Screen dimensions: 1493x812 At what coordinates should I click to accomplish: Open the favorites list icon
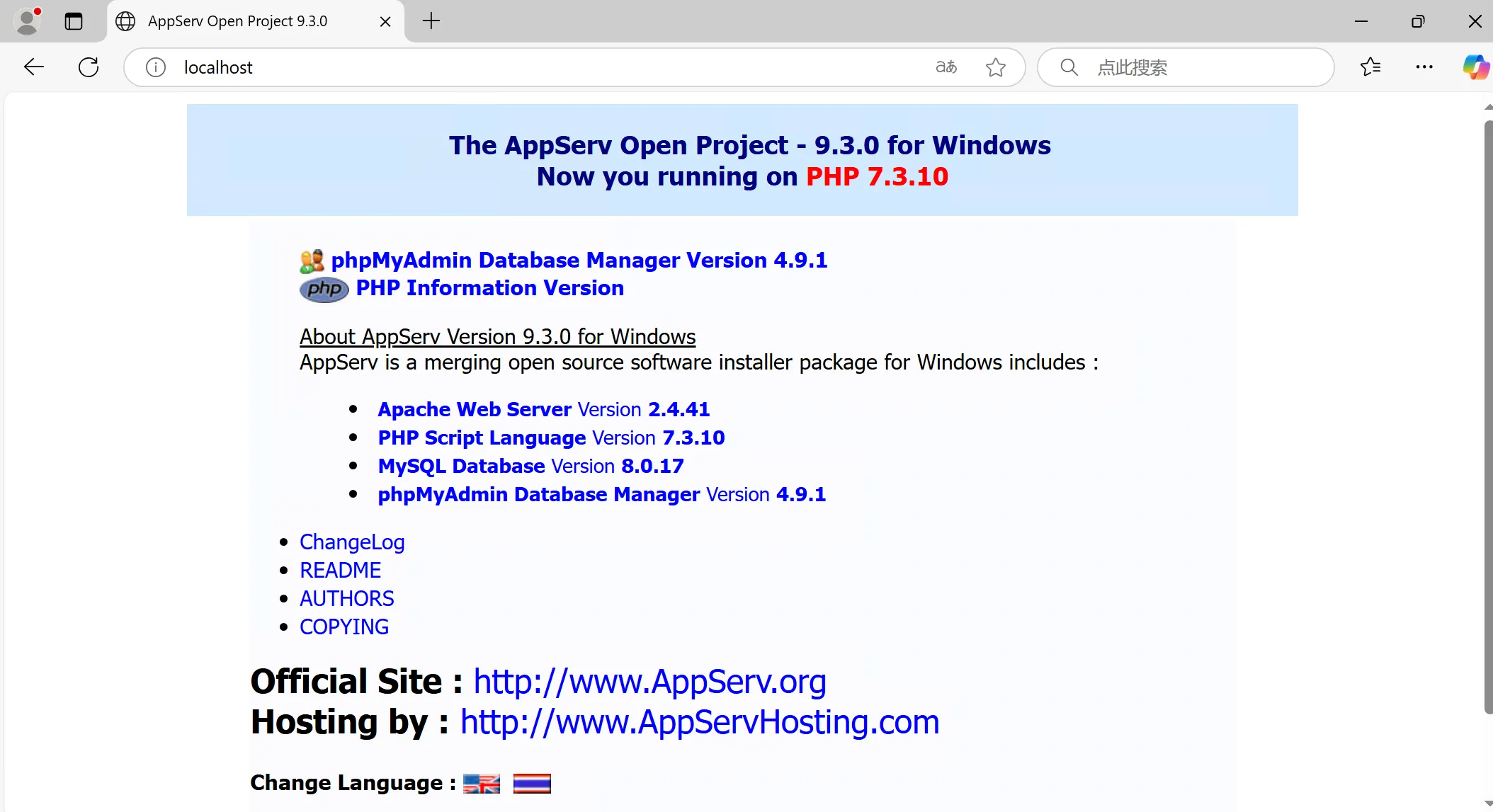pyautogui.click(x=1370, y=67)
